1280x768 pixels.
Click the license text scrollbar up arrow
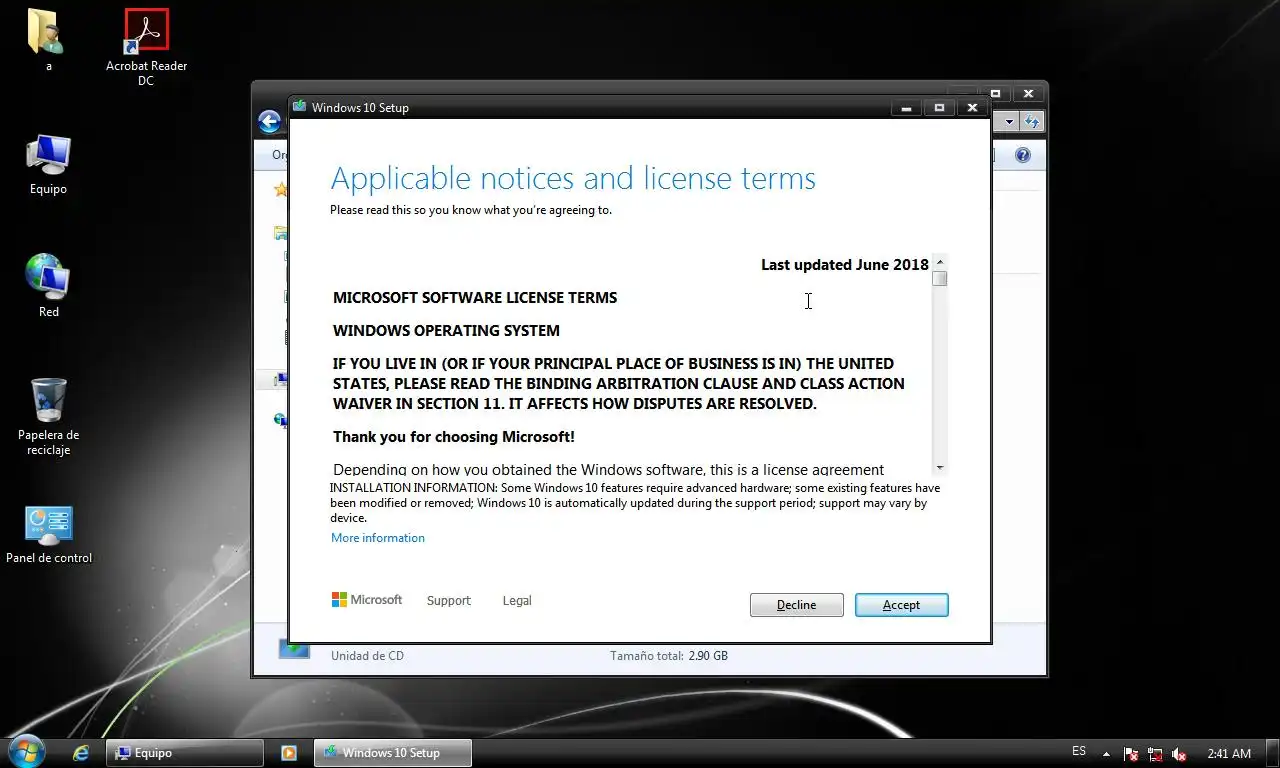[x=940, y=263]
